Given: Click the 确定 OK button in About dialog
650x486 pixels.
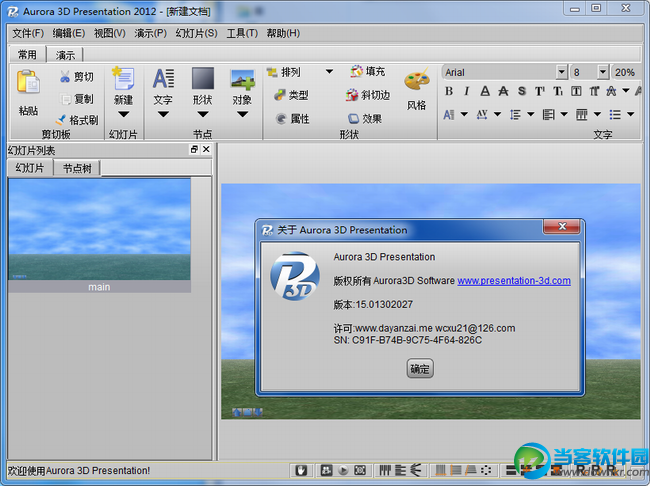Looking at the screenshot, I should pyautogui.click(x=420, y=369).
